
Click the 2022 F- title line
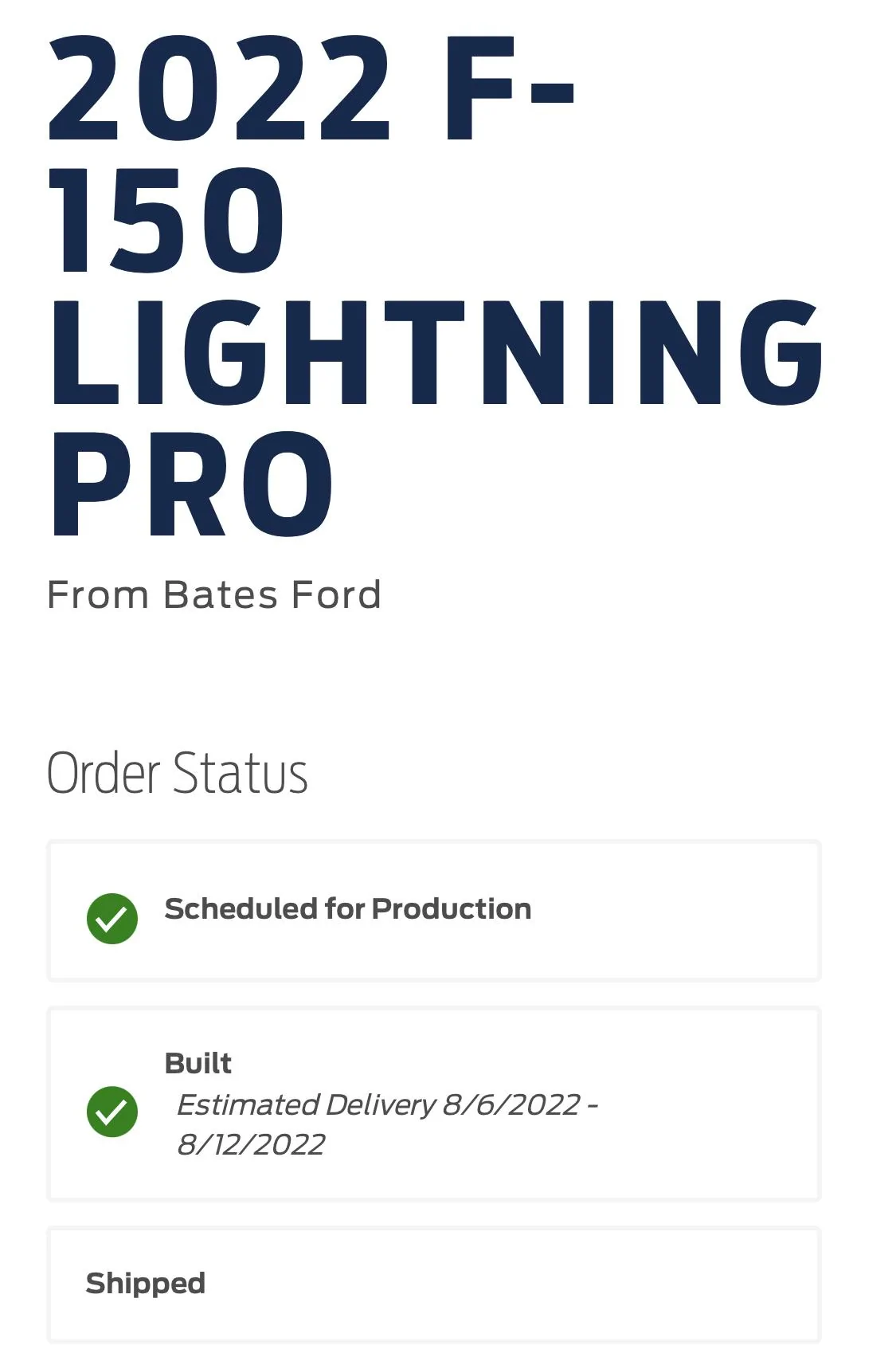coord(311,89)
